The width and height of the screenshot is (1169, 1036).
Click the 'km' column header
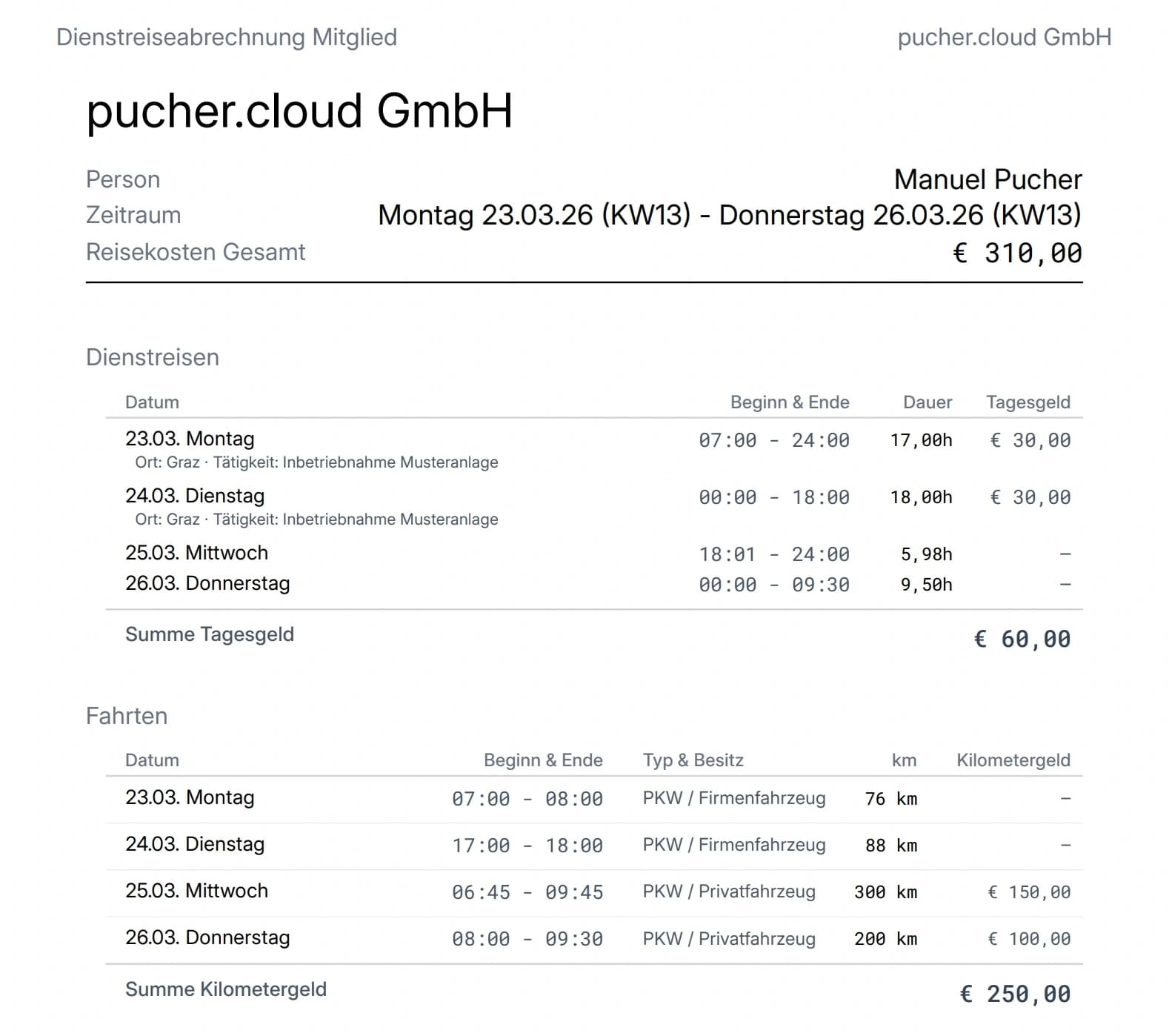(x=904, y=760)
